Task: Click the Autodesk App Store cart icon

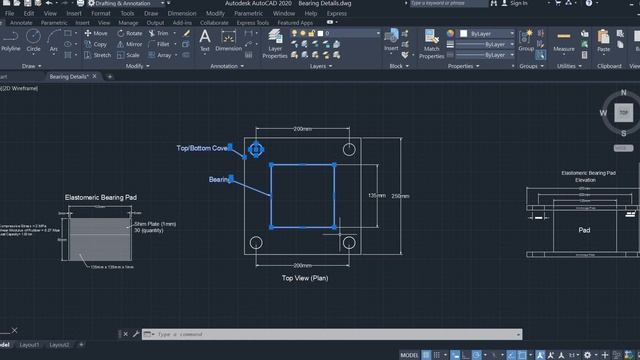Action: (x=558, y=3)
